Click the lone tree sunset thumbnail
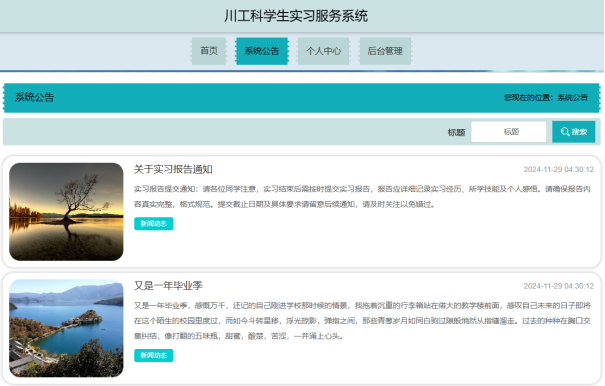The width and height of the screenshot is (605, 386). pos(66,212)
